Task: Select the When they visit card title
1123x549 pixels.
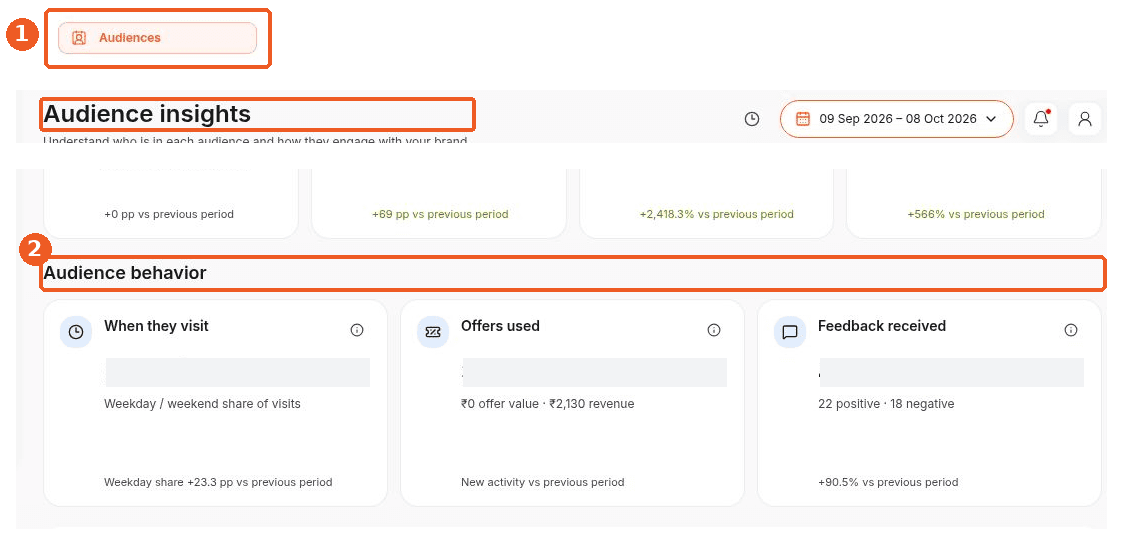Action: (x=156, y=326)
